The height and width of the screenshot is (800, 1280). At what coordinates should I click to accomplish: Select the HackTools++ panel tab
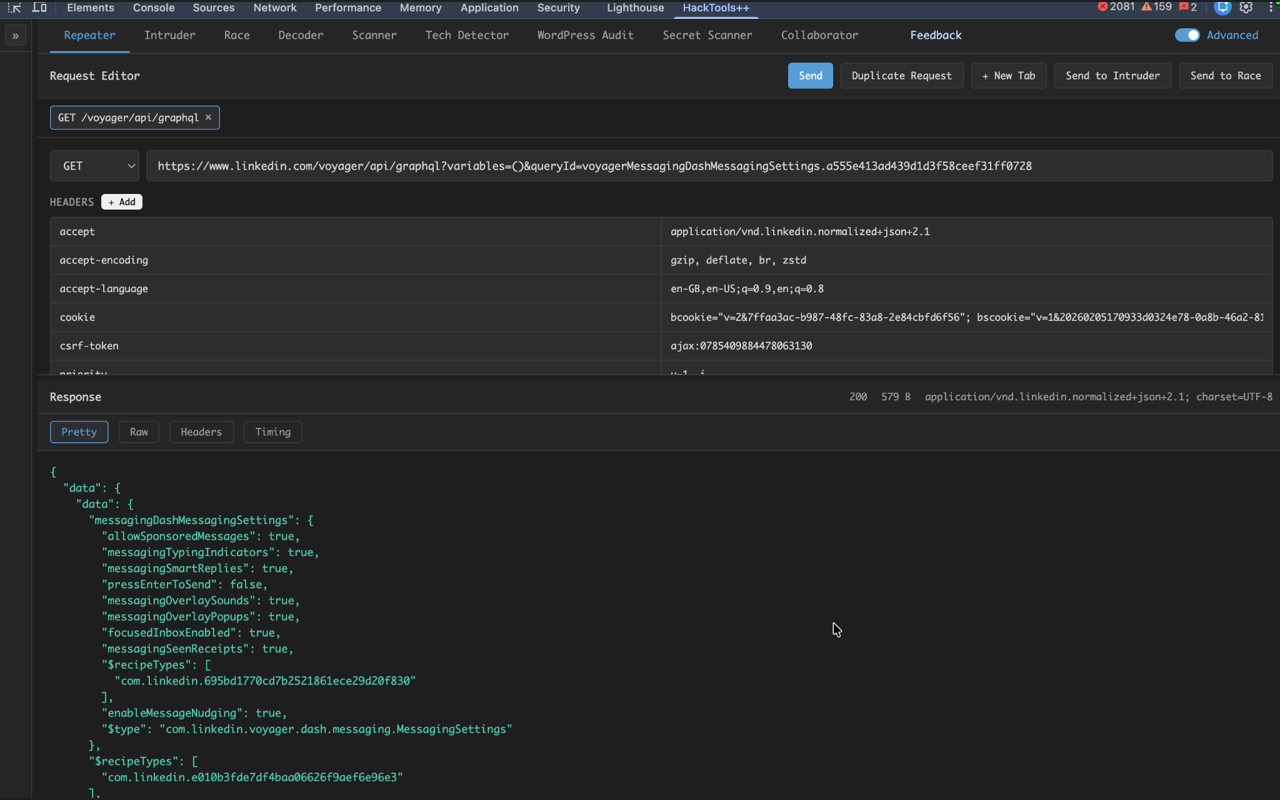coord(716,7)
